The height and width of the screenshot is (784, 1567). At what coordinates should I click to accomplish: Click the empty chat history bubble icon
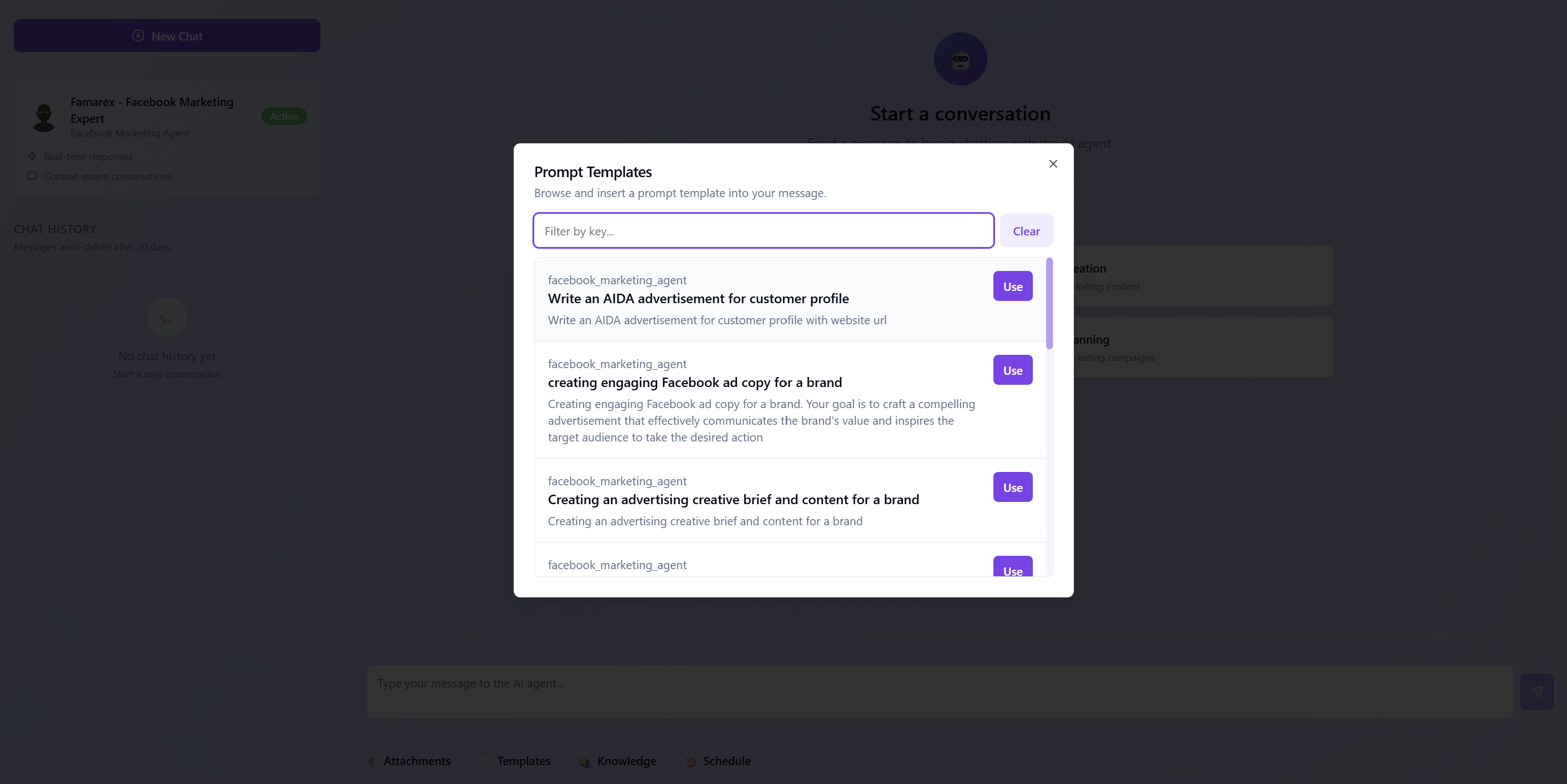tap(167, 317)
